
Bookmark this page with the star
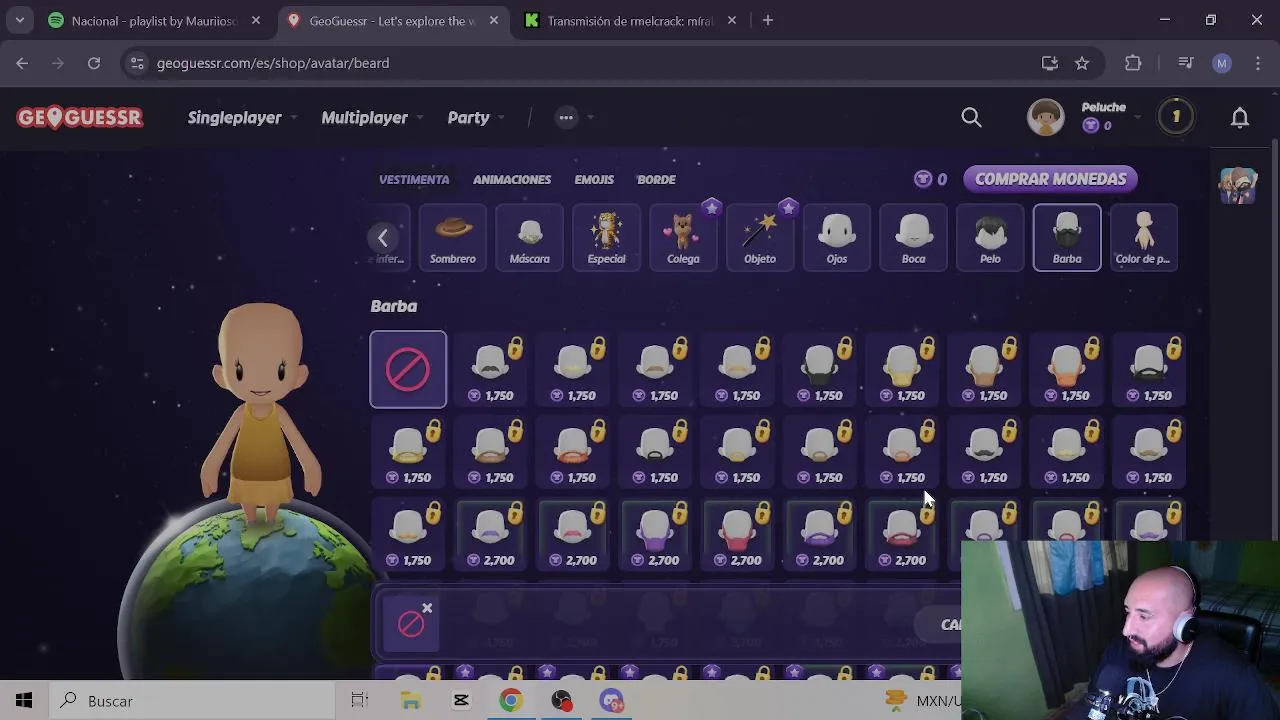pos(1082,63)
